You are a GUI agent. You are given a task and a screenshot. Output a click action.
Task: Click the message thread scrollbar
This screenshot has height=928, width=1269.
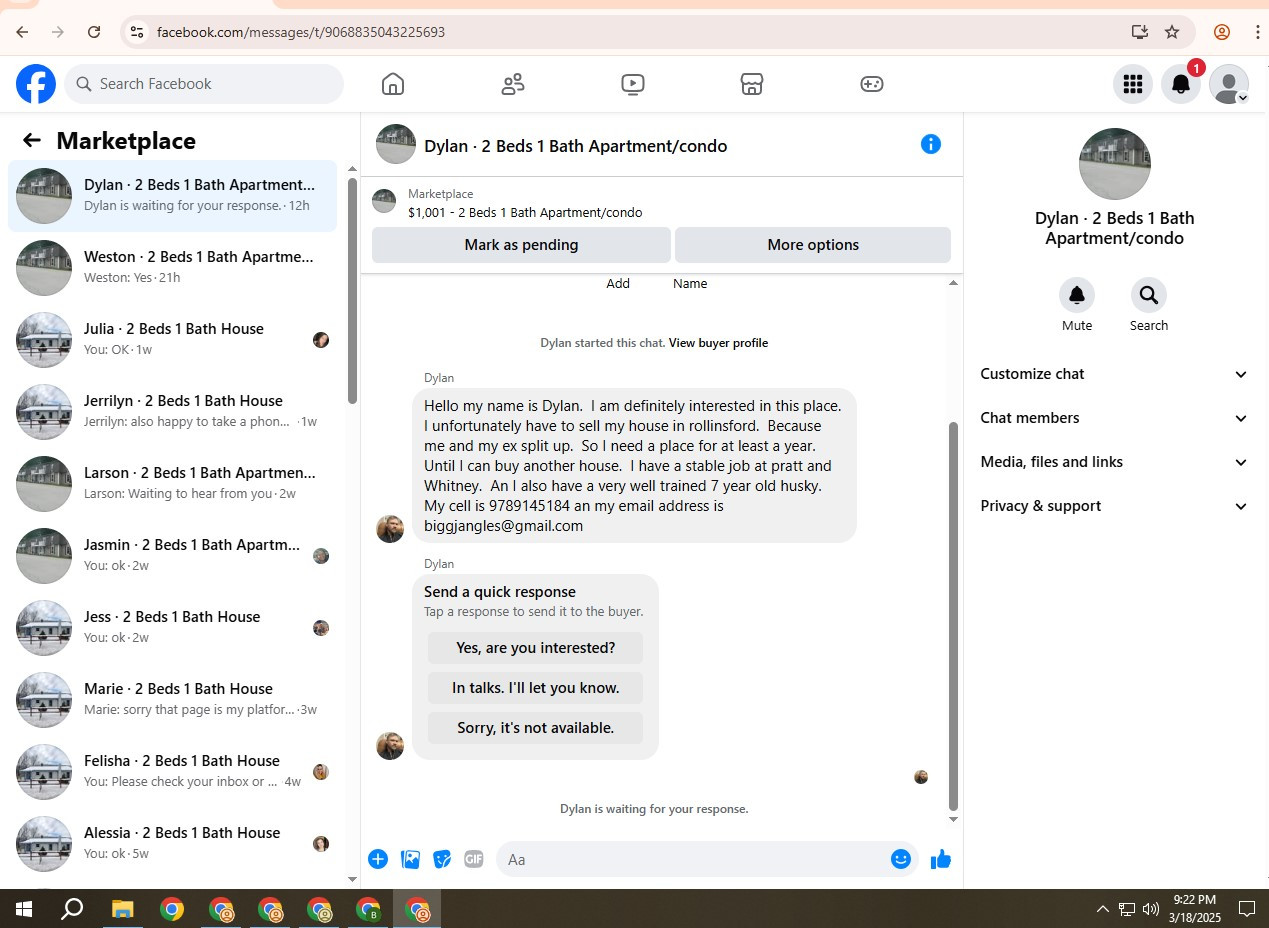(x=953, y=615)
